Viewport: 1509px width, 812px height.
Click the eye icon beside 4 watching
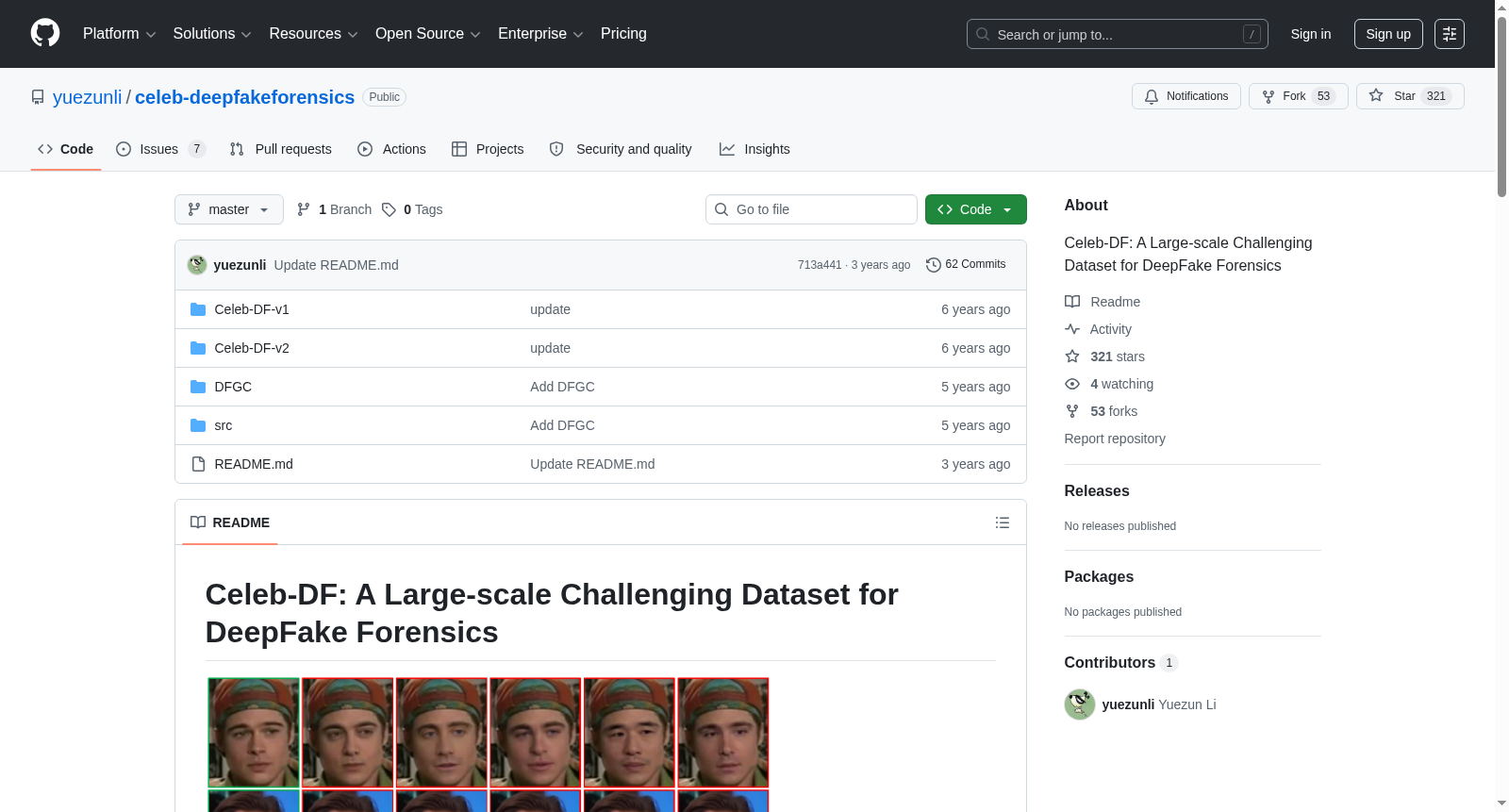1072,384
